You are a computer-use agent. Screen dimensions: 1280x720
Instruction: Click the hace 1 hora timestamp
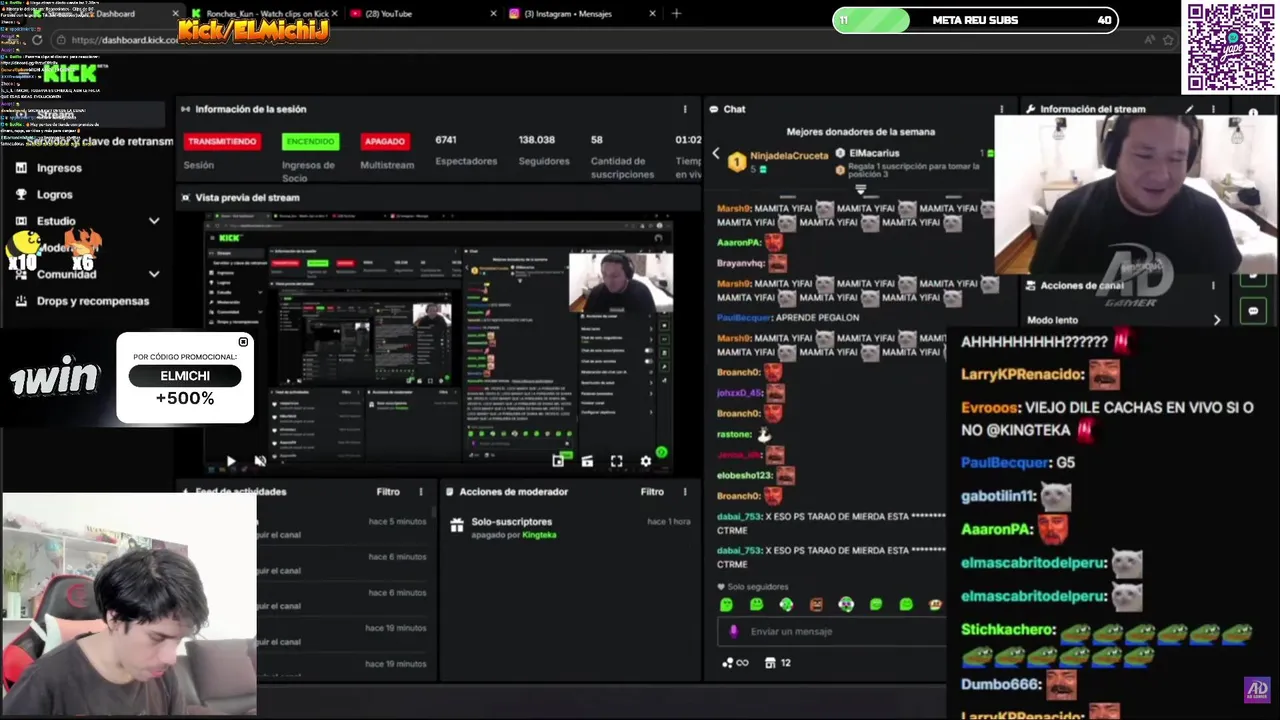pos(669,521)
